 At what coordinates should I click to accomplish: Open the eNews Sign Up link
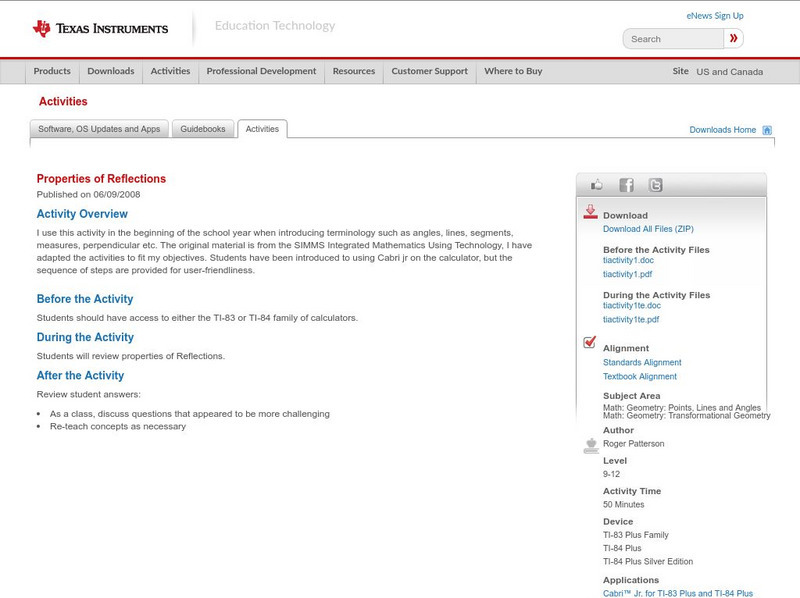pos(715,16)
